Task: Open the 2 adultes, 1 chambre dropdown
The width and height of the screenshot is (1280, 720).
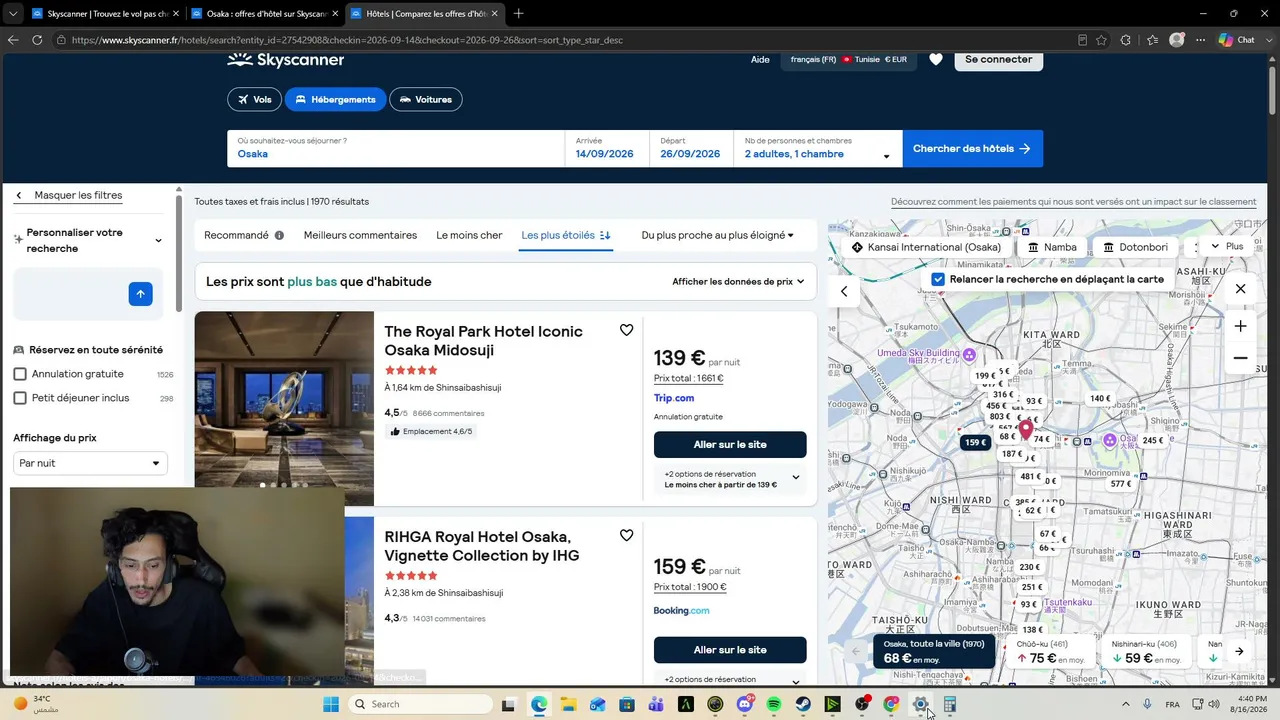Action: point(817,149)
